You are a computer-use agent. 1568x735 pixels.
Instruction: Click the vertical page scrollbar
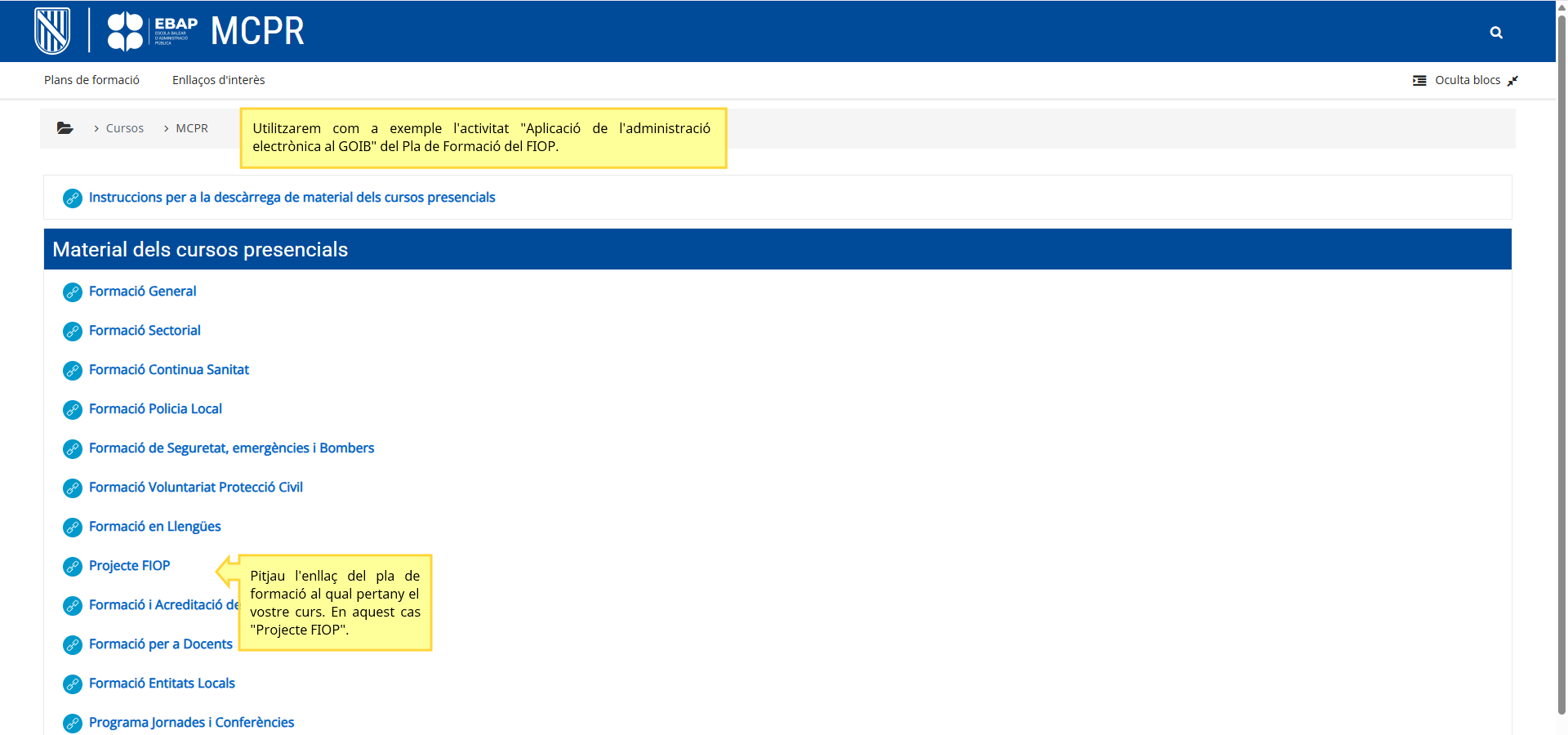[1561, 367]
